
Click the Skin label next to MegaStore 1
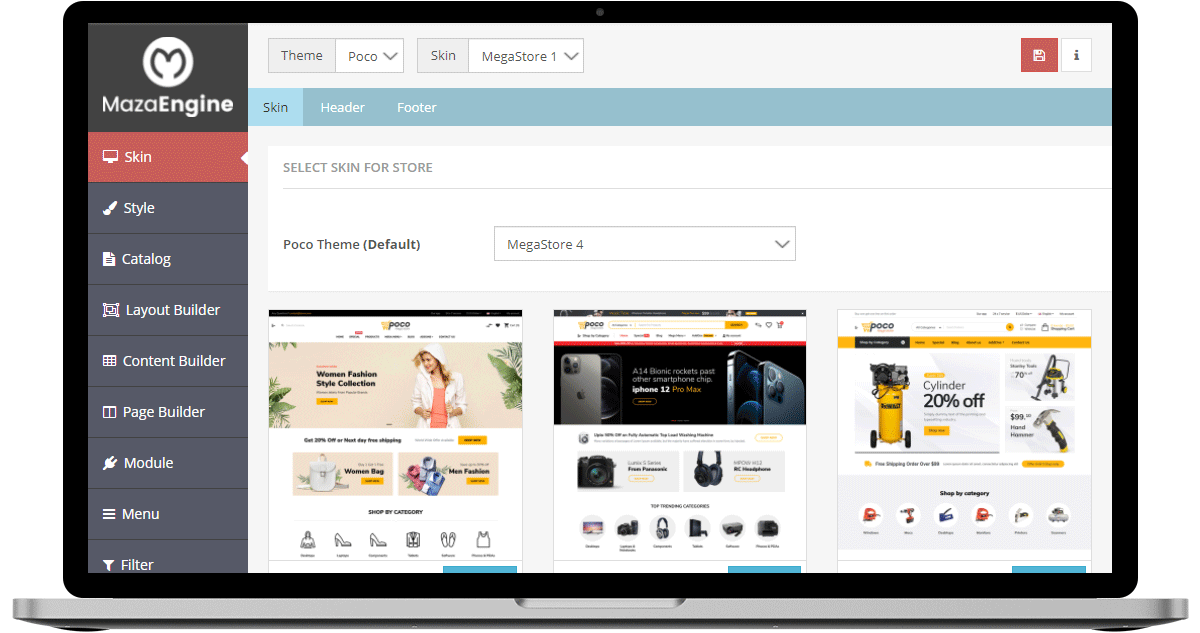pos(443,56)
